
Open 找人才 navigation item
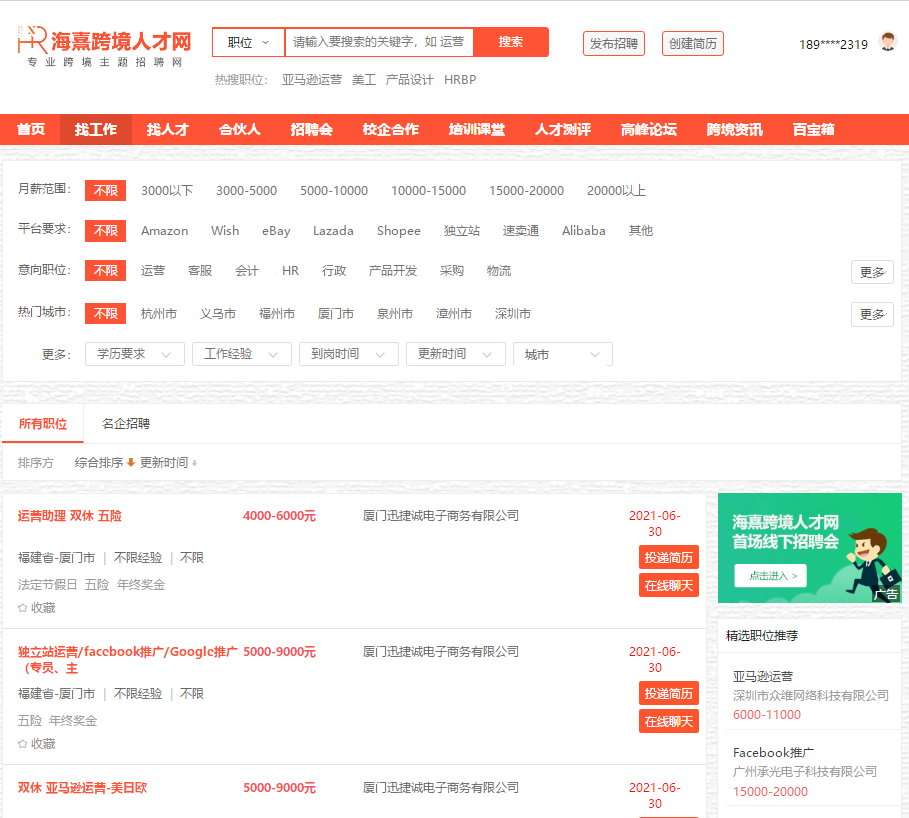click(168, 129)
